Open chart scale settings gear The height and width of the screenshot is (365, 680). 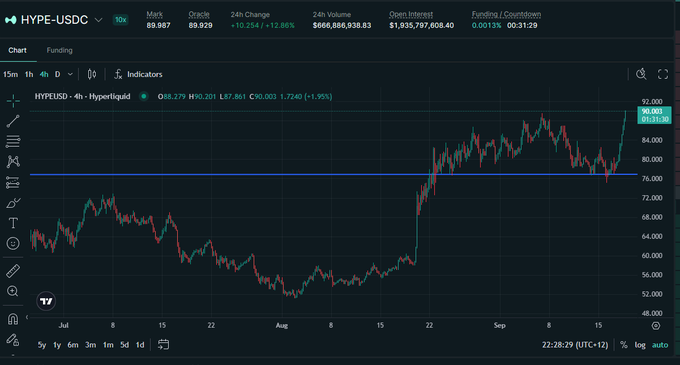(656, 326)
